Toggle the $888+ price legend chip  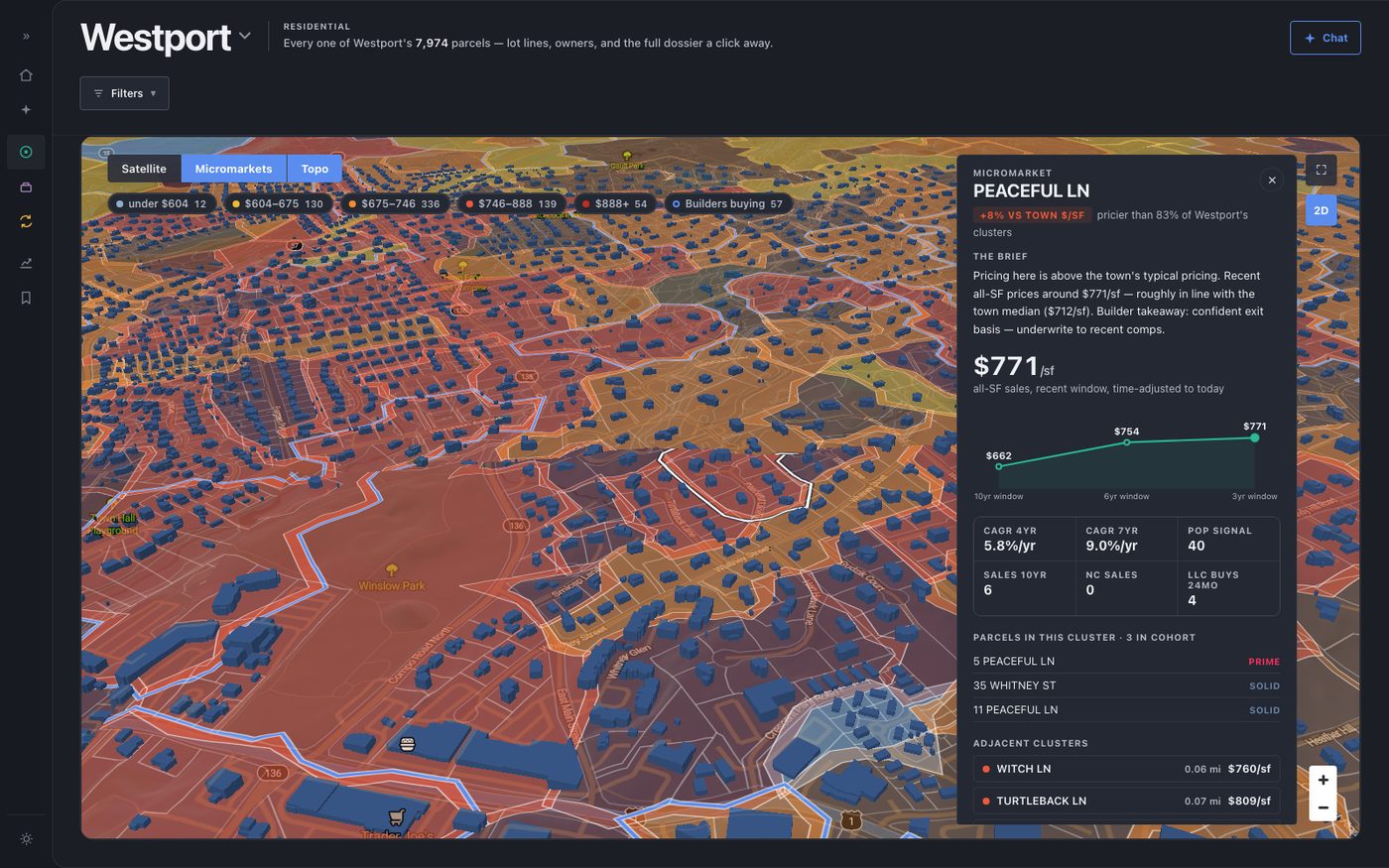[614, 204]
